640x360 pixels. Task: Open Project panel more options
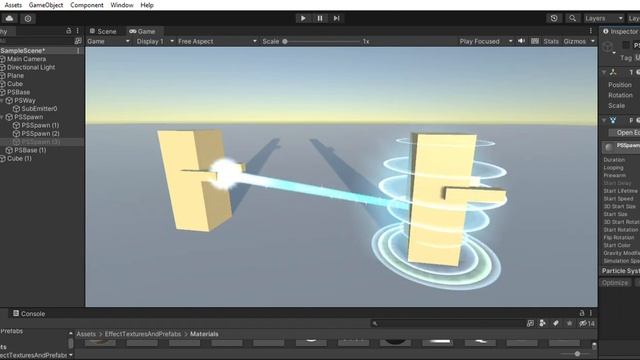(591, 313)
